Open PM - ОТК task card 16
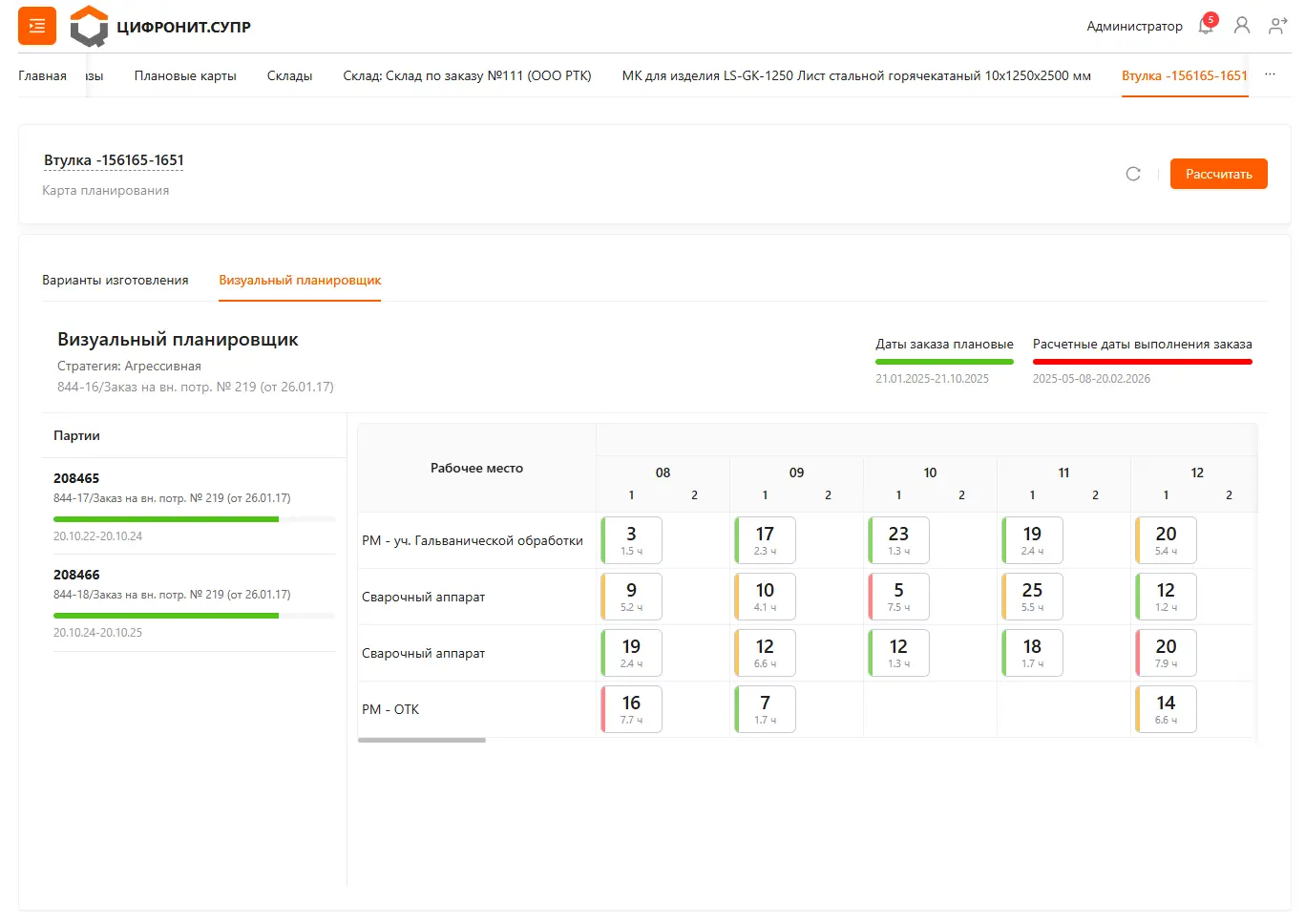 tap(631, 709)
